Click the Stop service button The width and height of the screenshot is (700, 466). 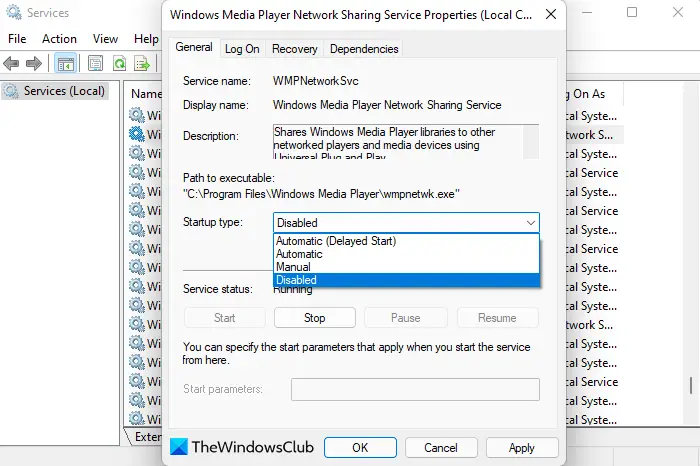click(x=315, y=318)
